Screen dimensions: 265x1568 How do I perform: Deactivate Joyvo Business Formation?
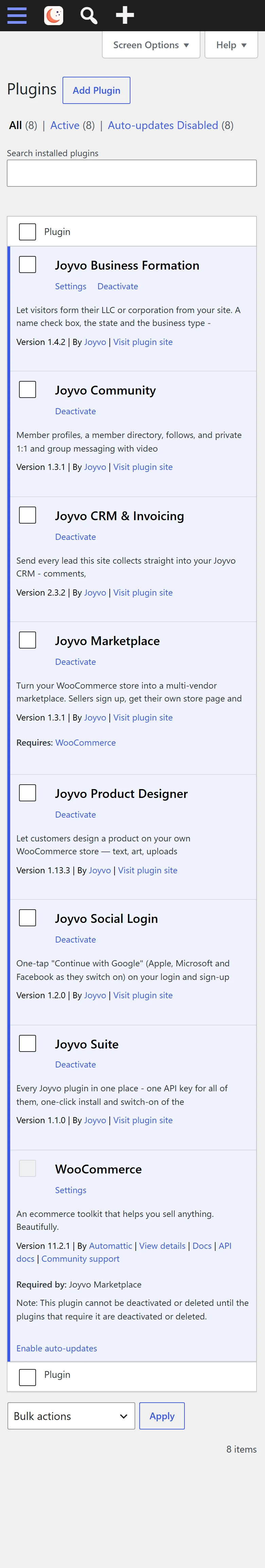(118, 287)
